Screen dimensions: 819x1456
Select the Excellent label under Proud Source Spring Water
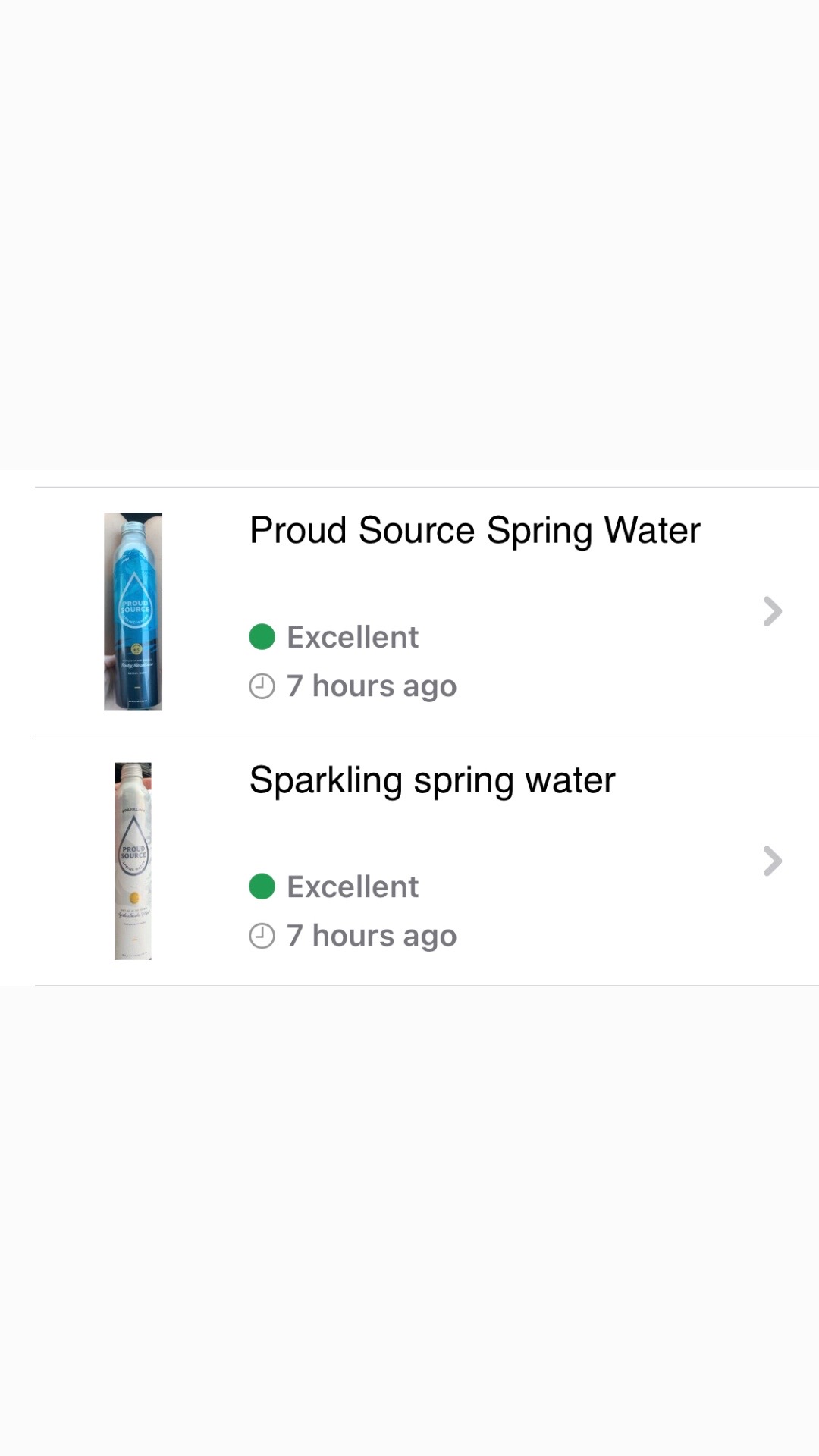(353, 637)
